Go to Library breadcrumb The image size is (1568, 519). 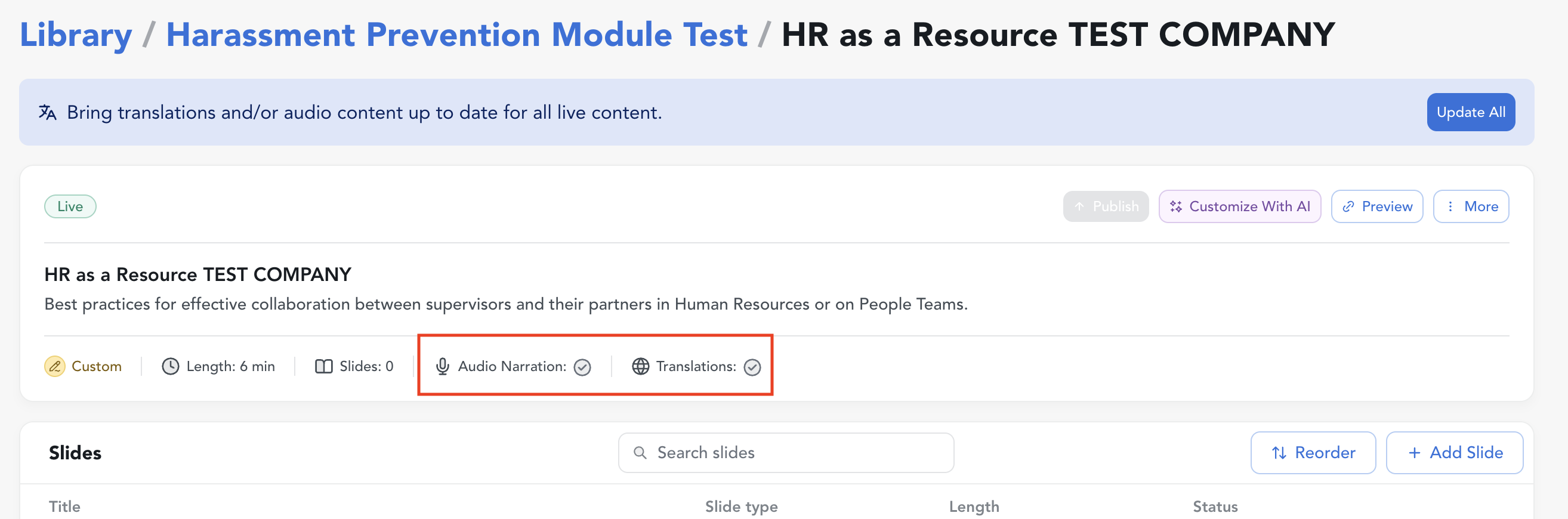tap(76, 35)
